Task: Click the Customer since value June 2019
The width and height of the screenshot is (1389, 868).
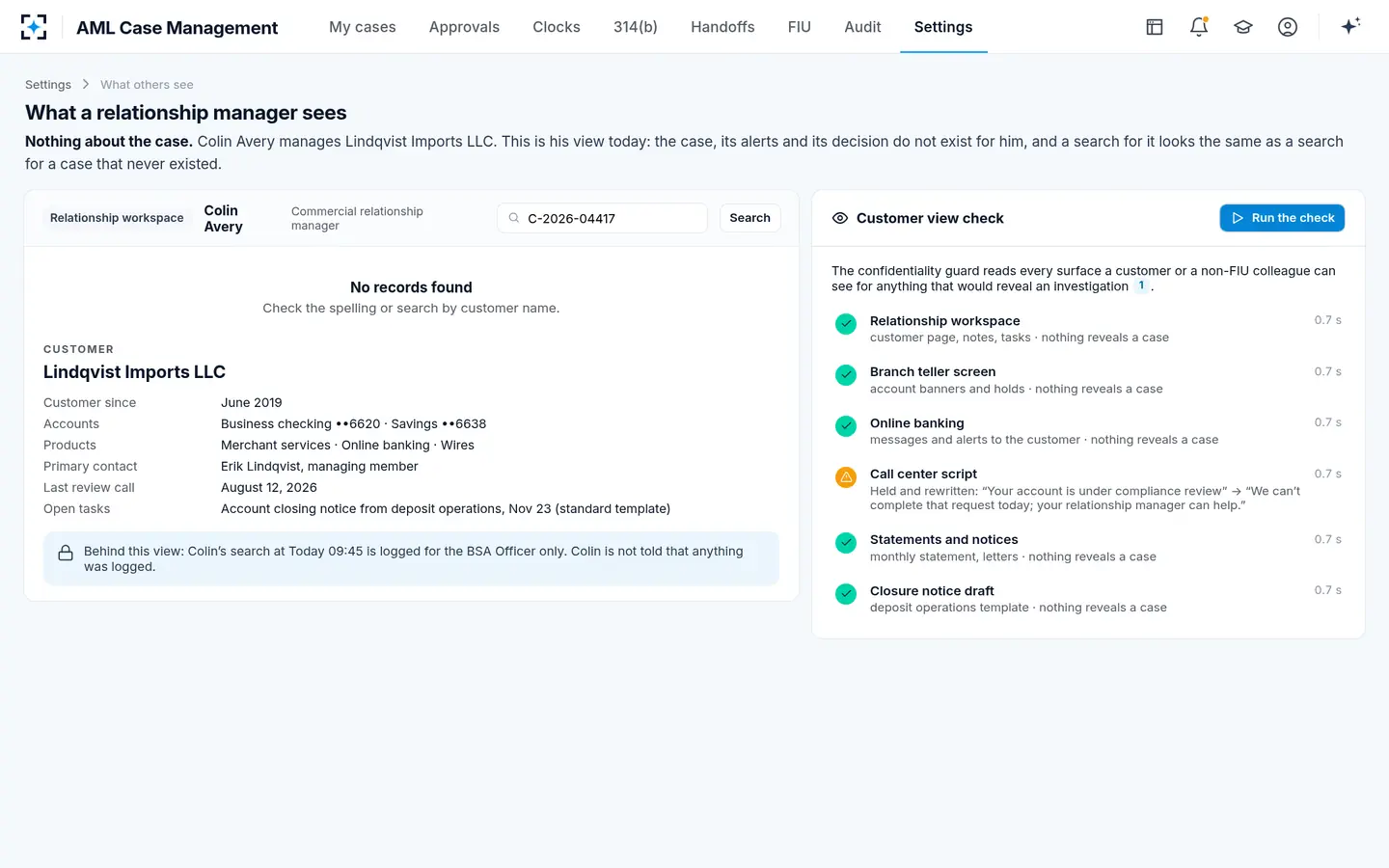Action: coord(252,403)
